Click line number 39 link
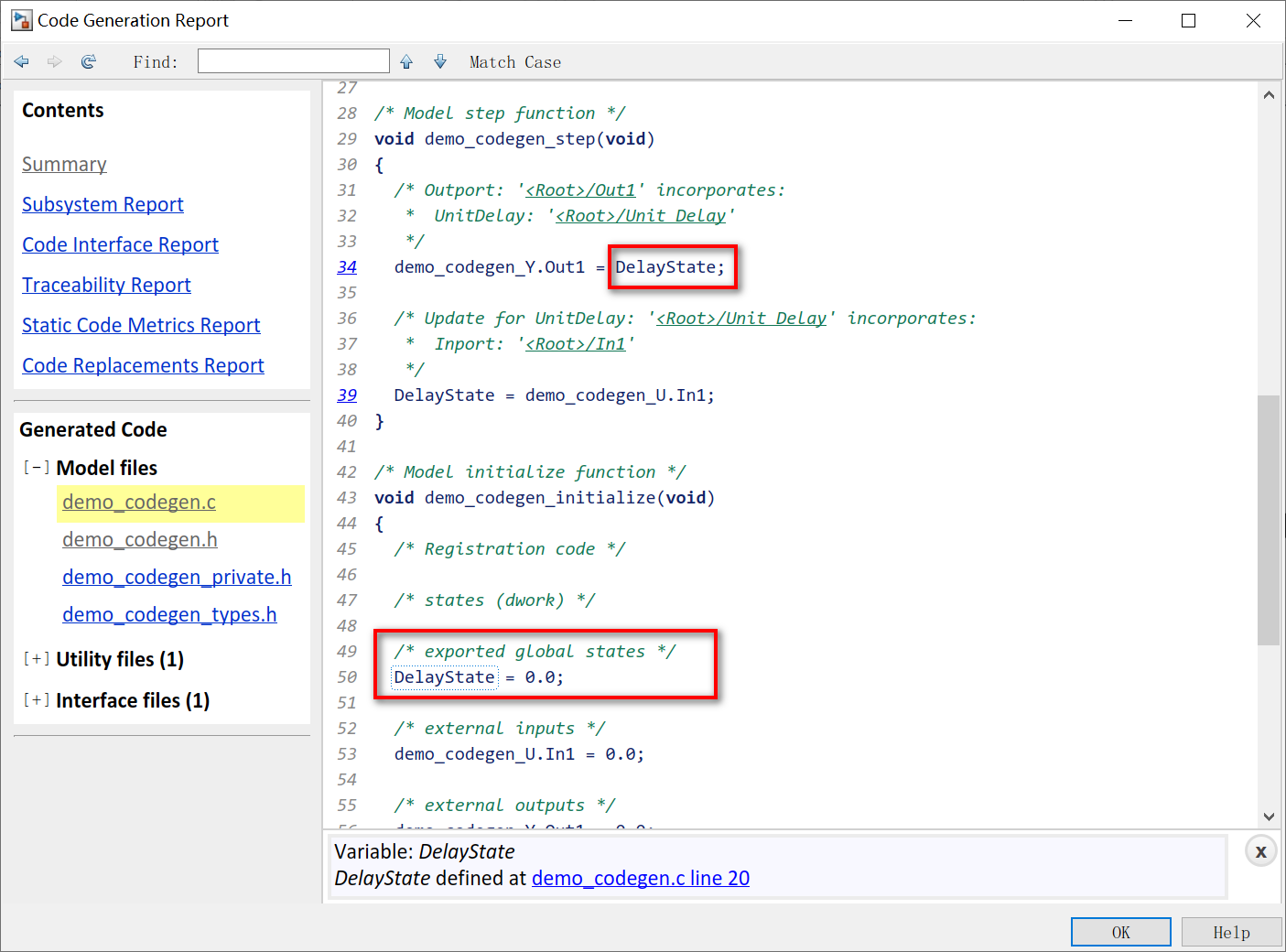 [347, 395]
